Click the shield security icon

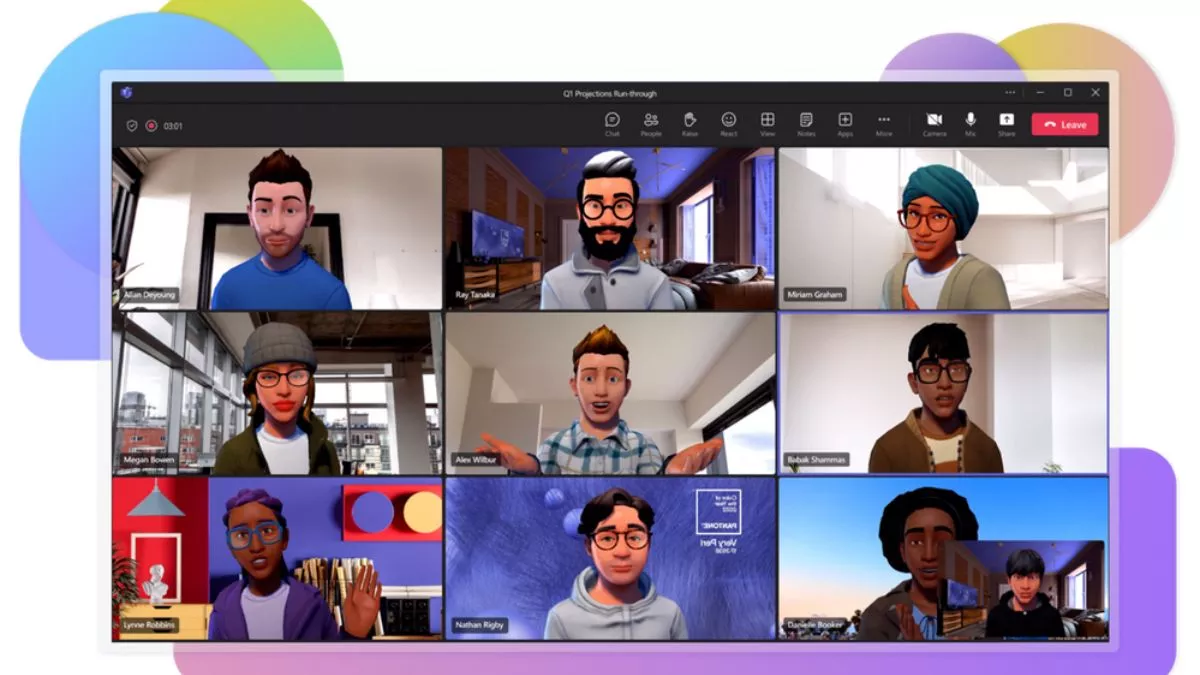click(x=131, y=126)
